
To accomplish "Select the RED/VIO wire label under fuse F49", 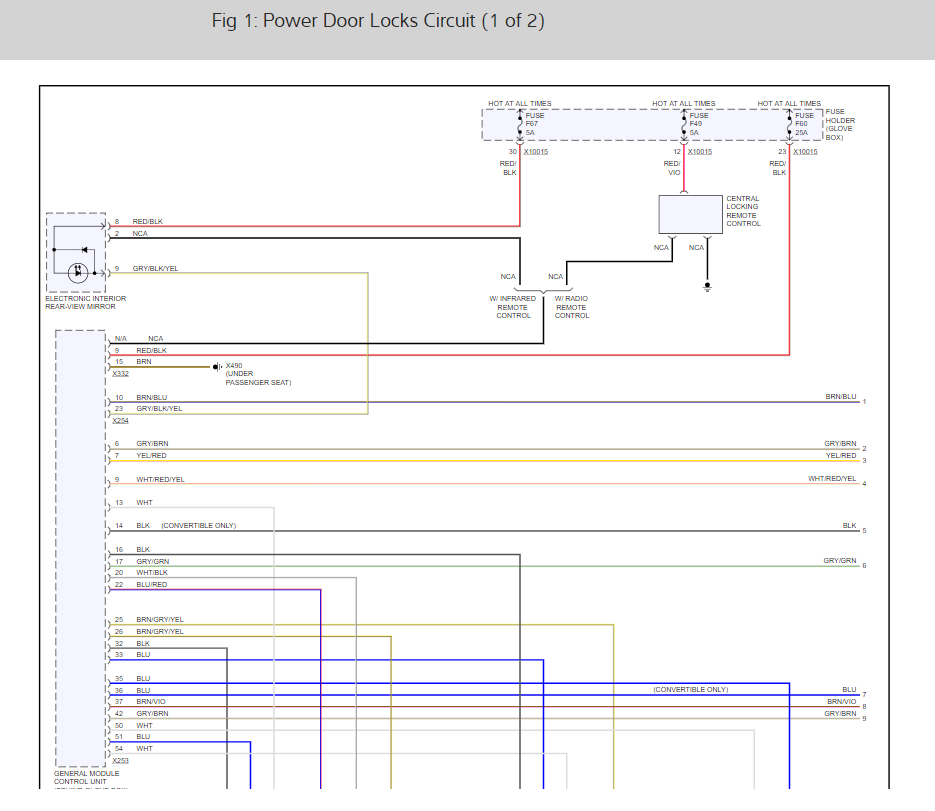I will [672, 168].
